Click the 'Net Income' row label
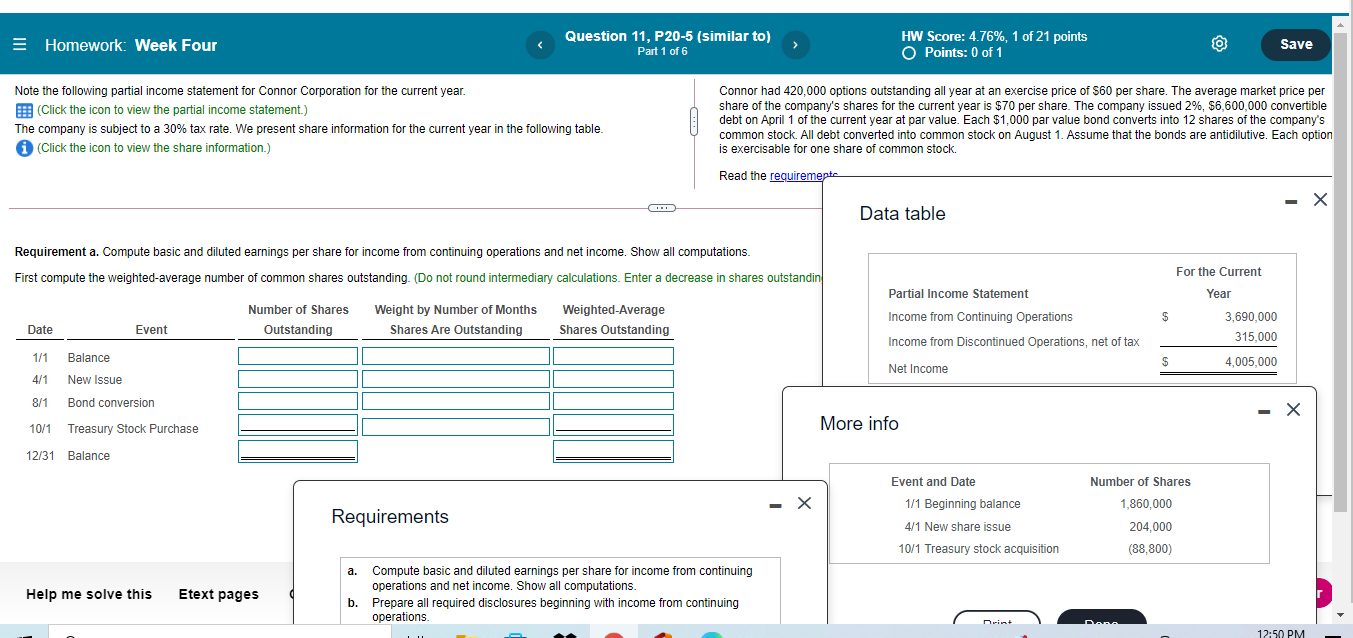The height and width of the screenshot is (638, 1353). [918, 369]
